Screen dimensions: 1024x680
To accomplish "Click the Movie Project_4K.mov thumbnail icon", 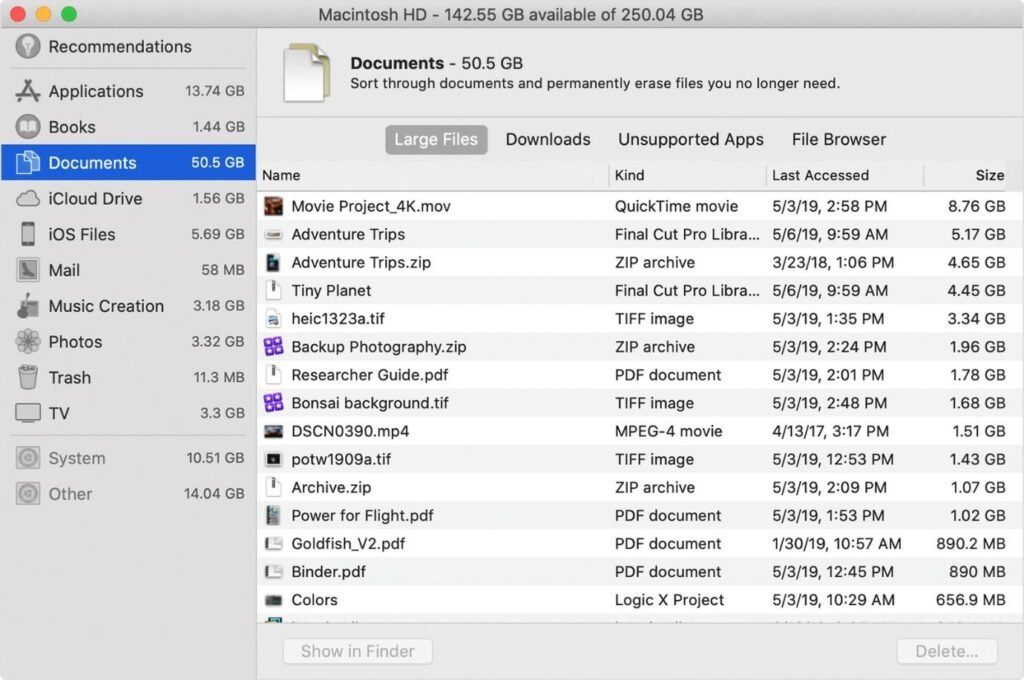I will (273, 206).
